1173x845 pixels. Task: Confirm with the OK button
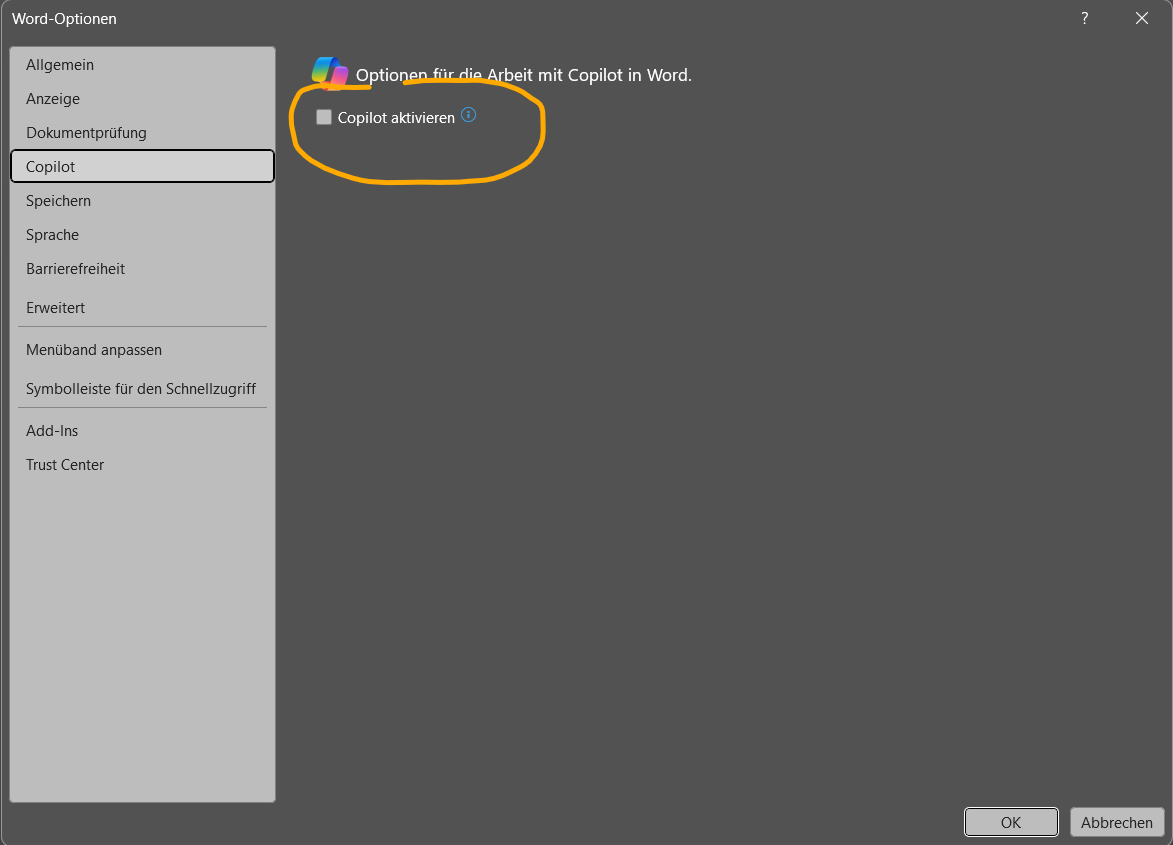[1011, 822]
